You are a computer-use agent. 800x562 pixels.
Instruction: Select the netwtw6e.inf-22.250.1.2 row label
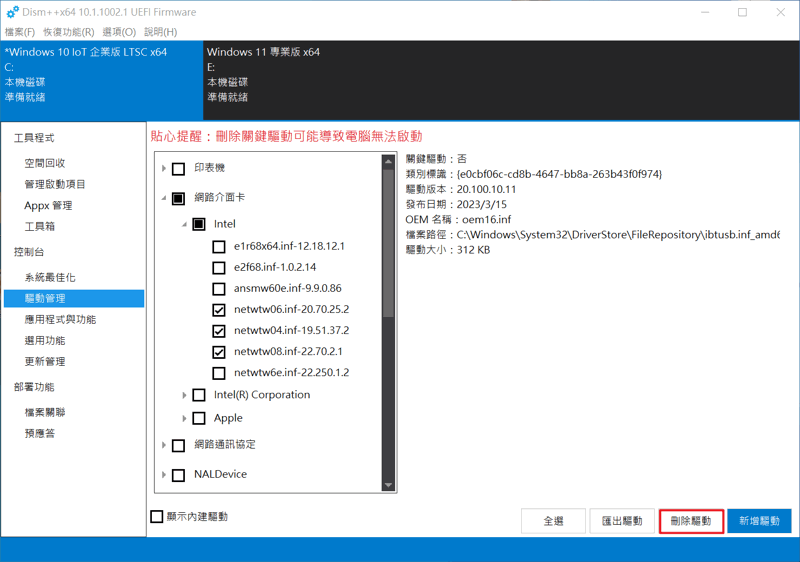[x=291, y=372]
